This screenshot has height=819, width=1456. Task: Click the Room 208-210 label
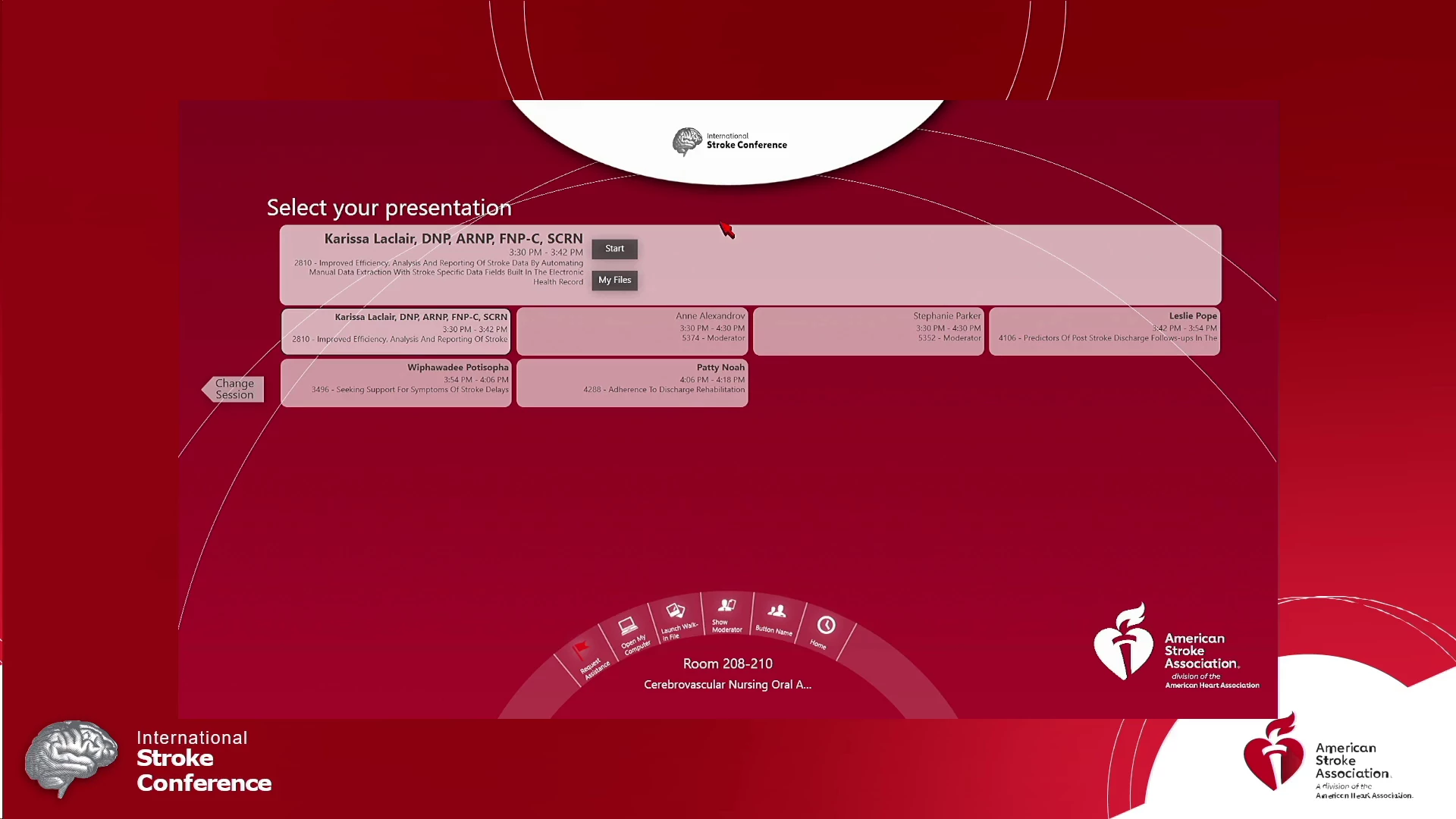click(x=727, y=664)
